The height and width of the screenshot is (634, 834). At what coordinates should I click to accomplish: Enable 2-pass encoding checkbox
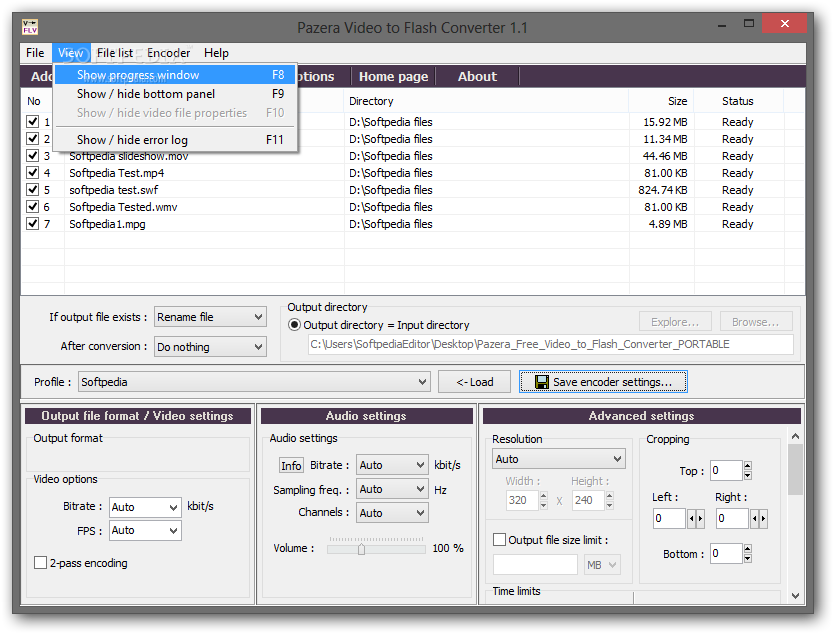tap(40, 562)
